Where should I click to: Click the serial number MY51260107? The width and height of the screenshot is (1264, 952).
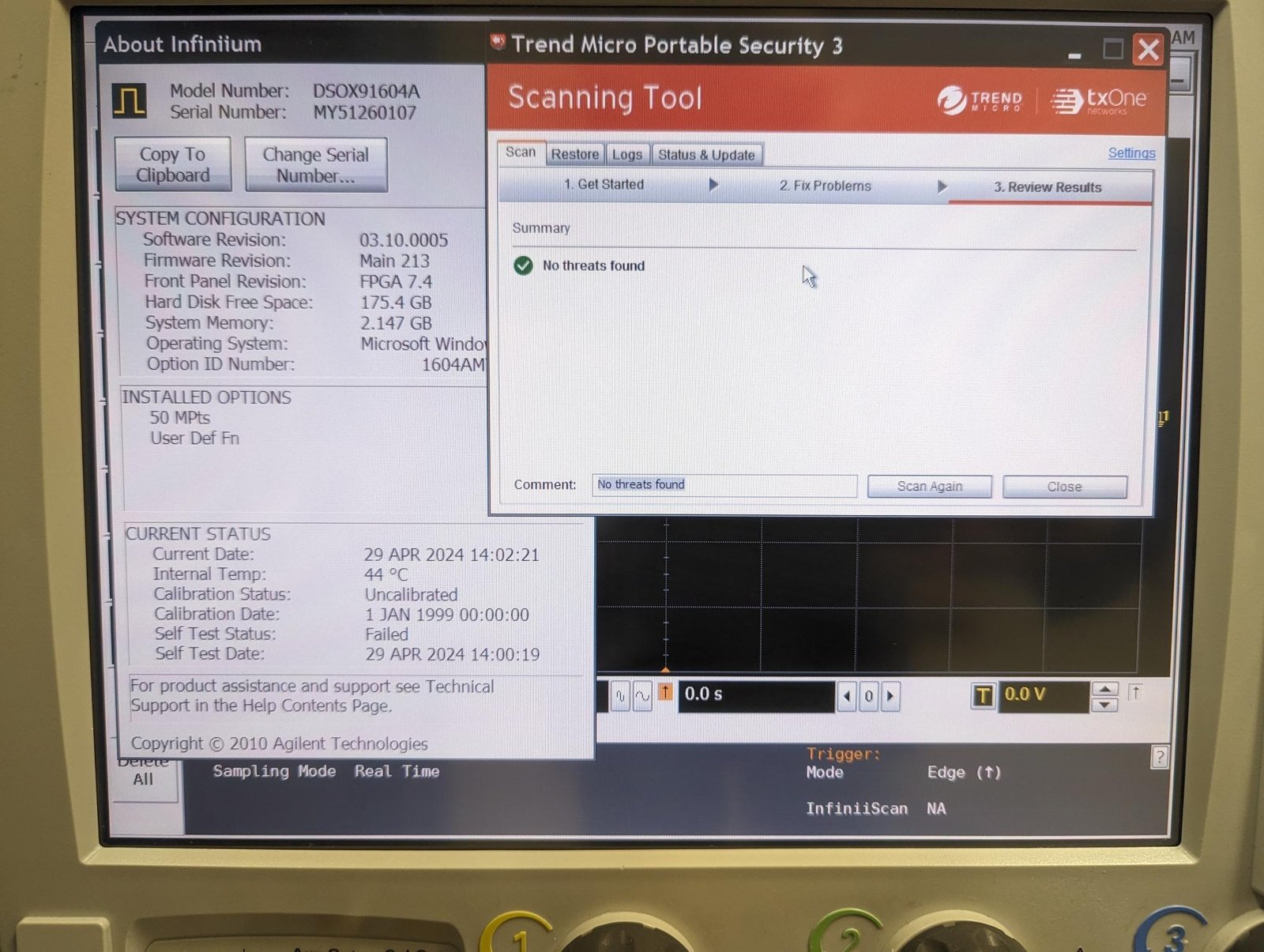point(365,112)
